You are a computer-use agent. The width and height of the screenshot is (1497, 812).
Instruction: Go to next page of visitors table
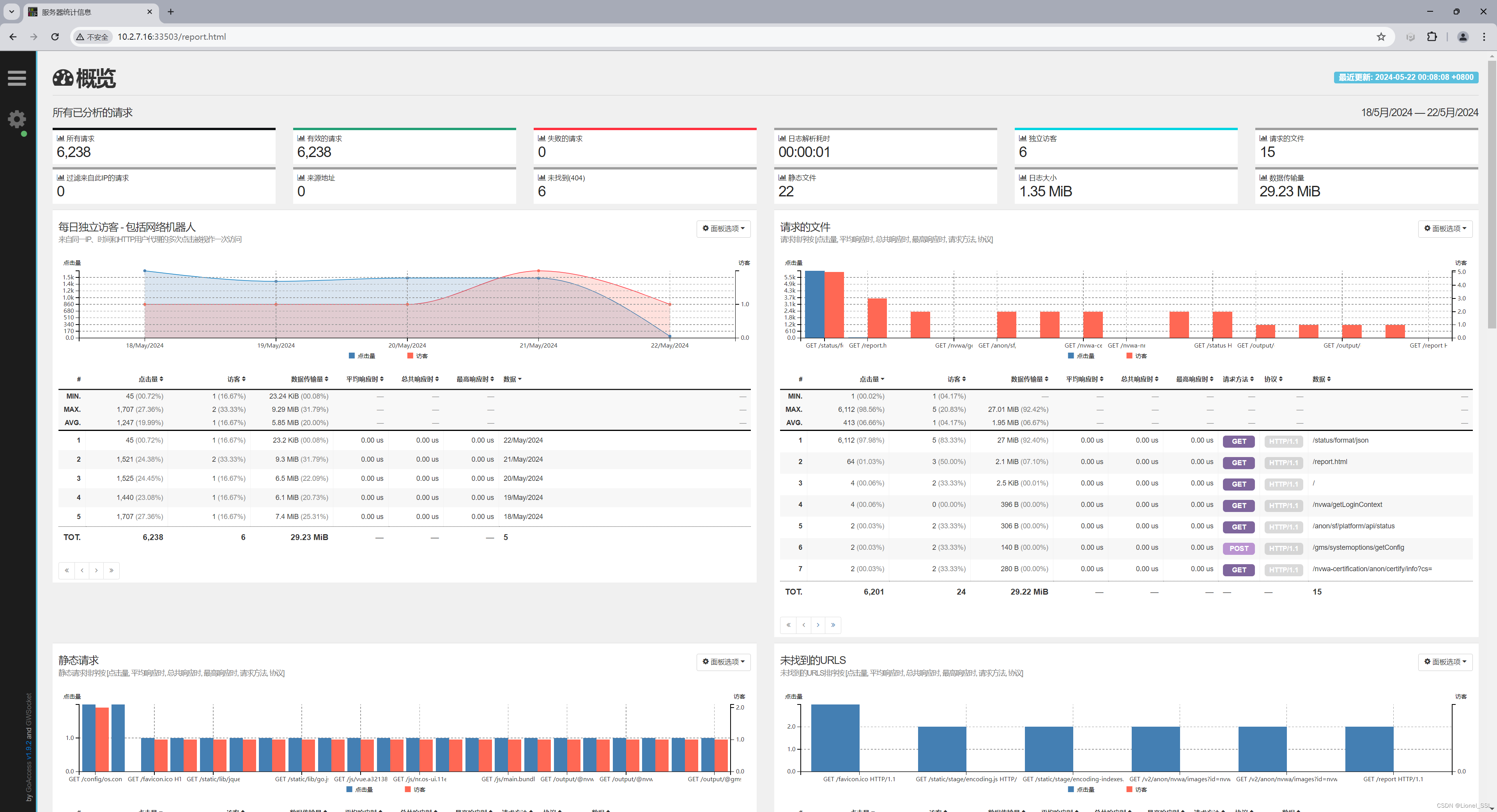pos(96,571)
